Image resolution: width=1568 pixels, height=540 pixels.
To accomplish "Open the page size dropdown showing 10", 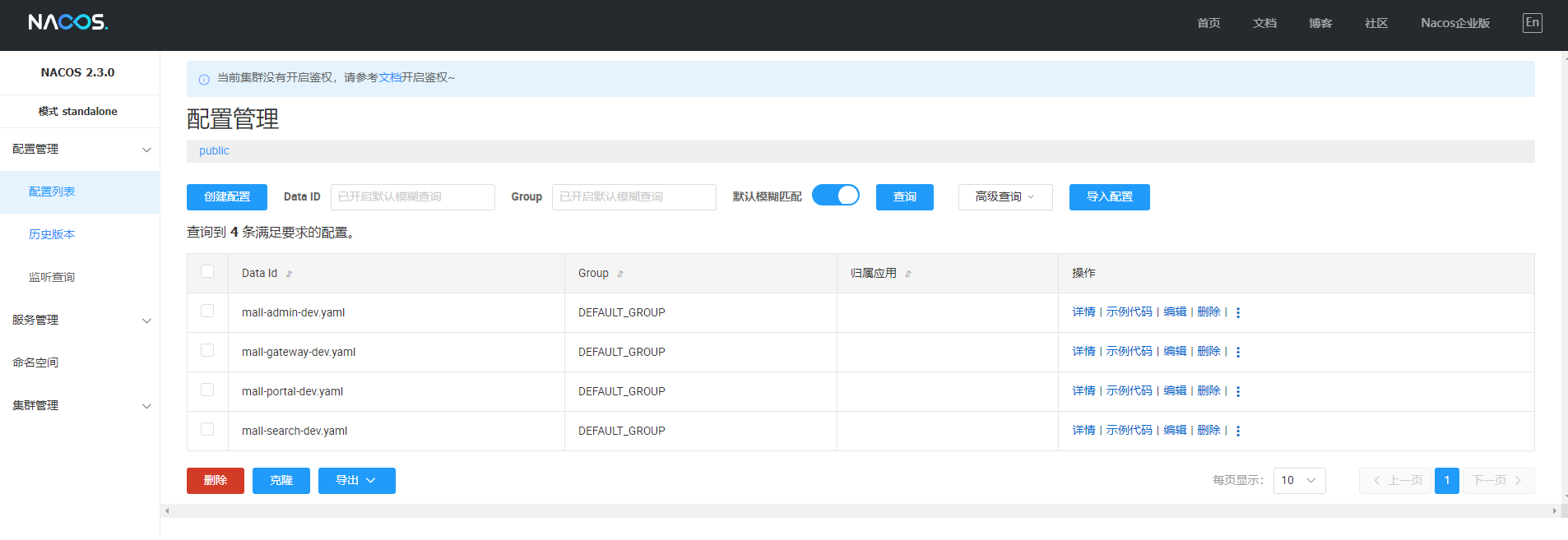I will [1300, 481].
